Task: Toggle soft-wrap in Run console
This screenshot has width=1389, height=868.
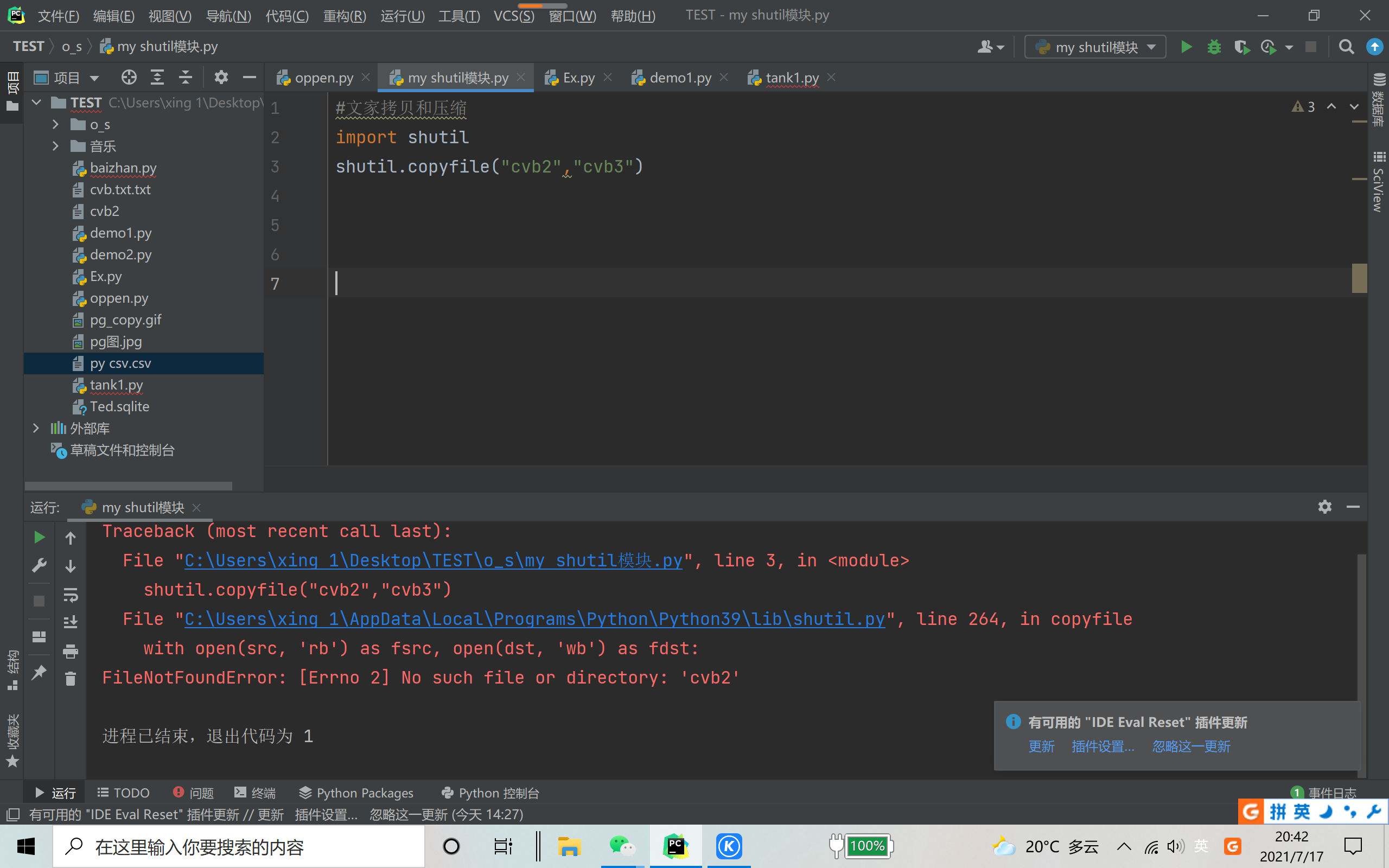Action: pos(71,594)
